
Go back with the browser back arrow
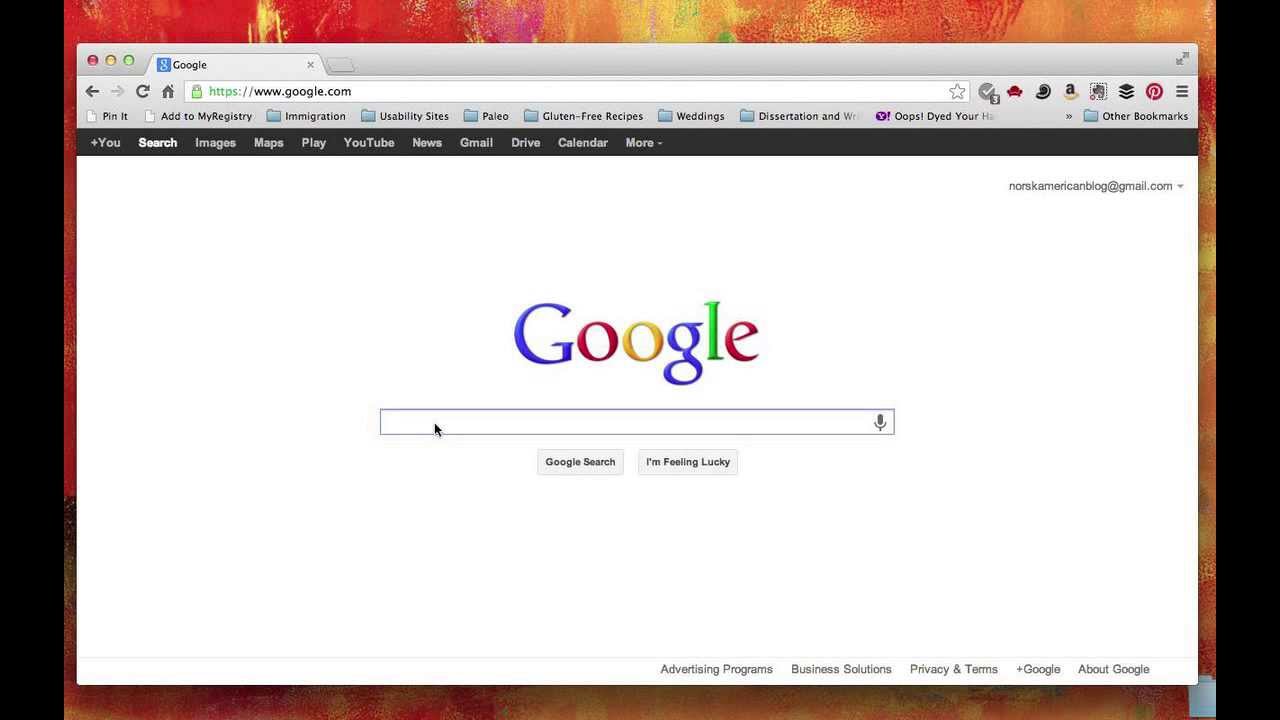click(x=92, y=91)
